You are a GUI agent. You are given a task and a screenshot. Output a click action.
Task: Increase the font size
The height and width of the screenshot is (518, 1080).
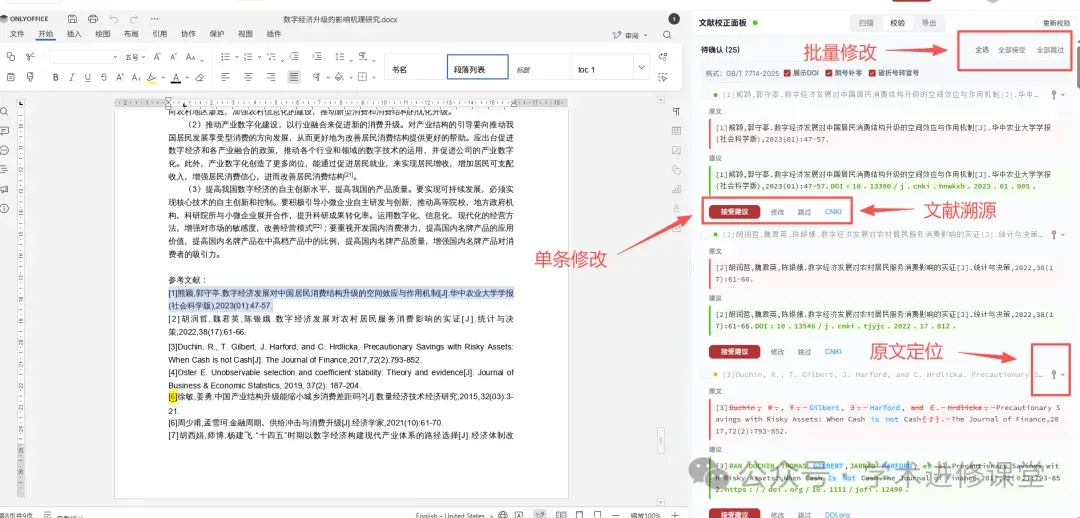[156, 57]
